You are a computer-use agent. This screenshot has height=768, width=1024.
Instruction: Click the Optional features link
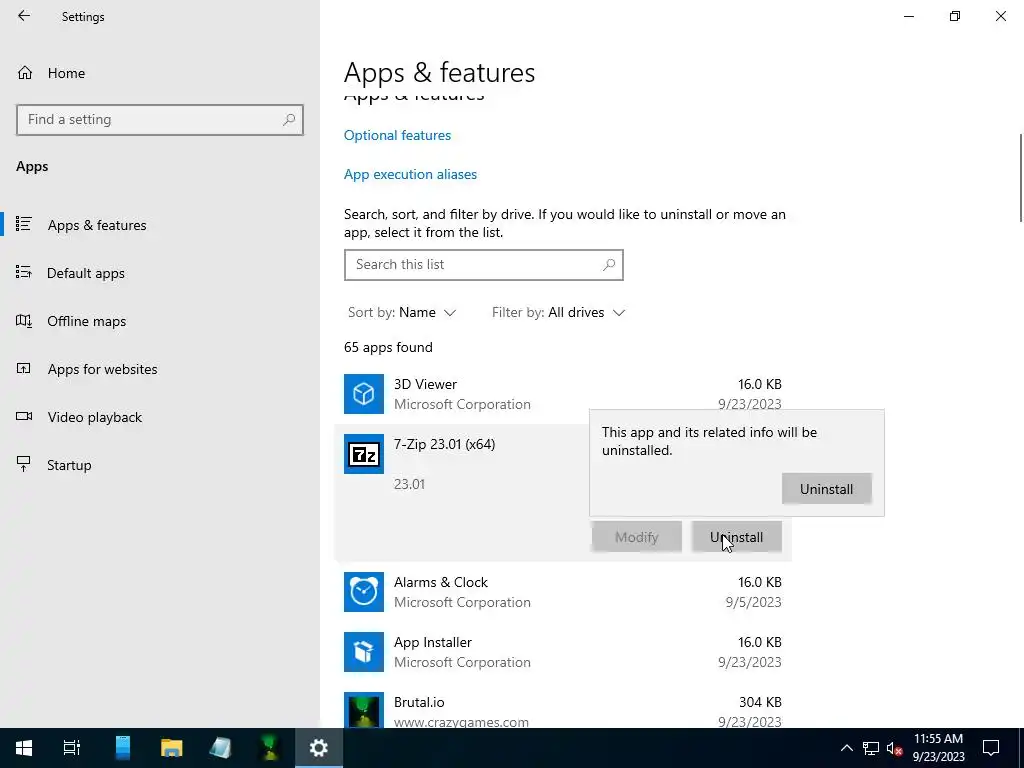point(397,135)
